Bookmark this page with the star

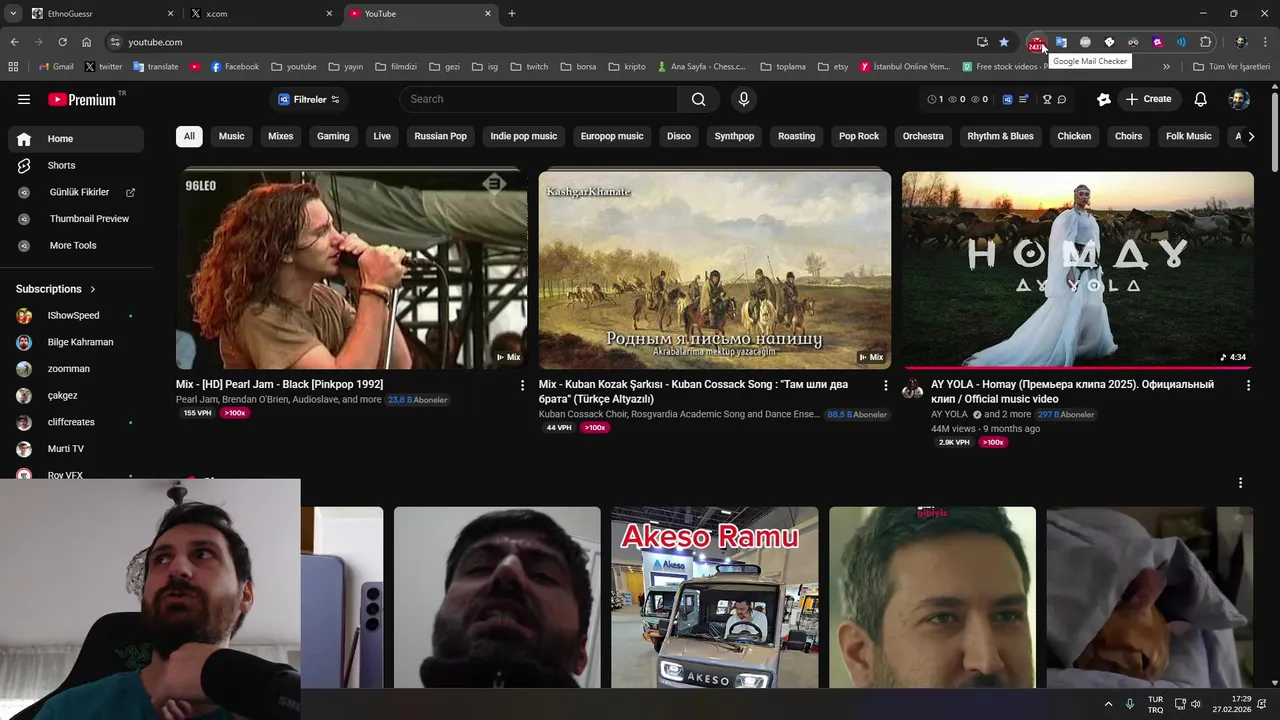1004,42
